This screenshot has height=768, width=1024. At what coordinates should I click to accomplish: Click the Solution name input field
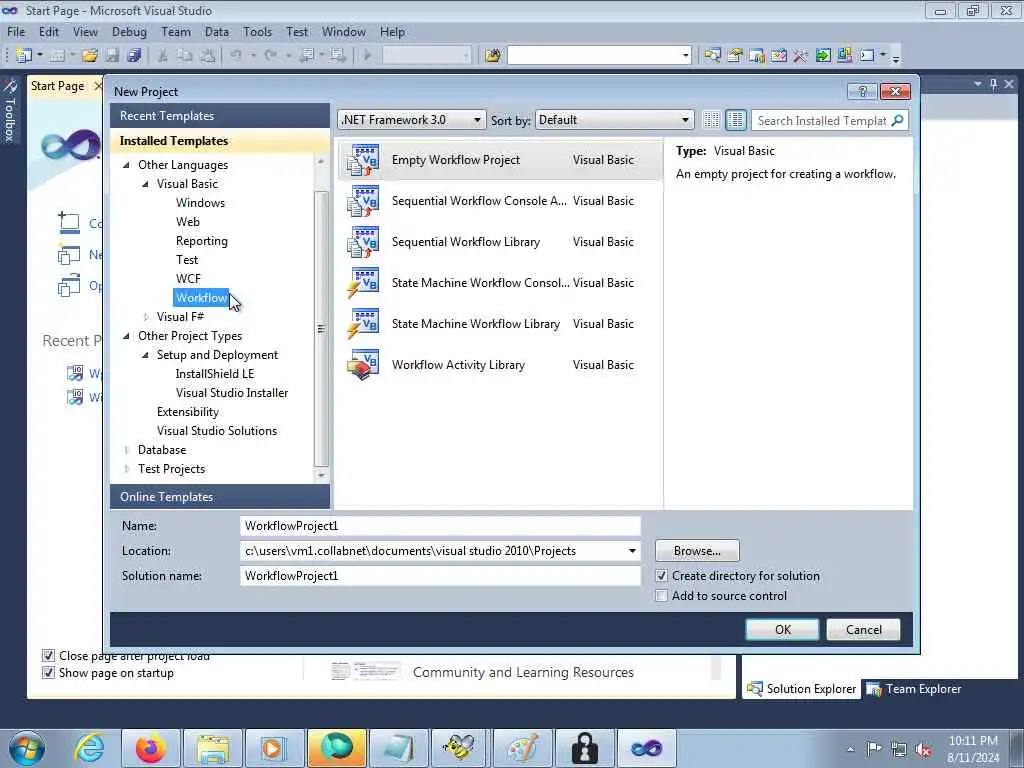(x=440, y=576)
